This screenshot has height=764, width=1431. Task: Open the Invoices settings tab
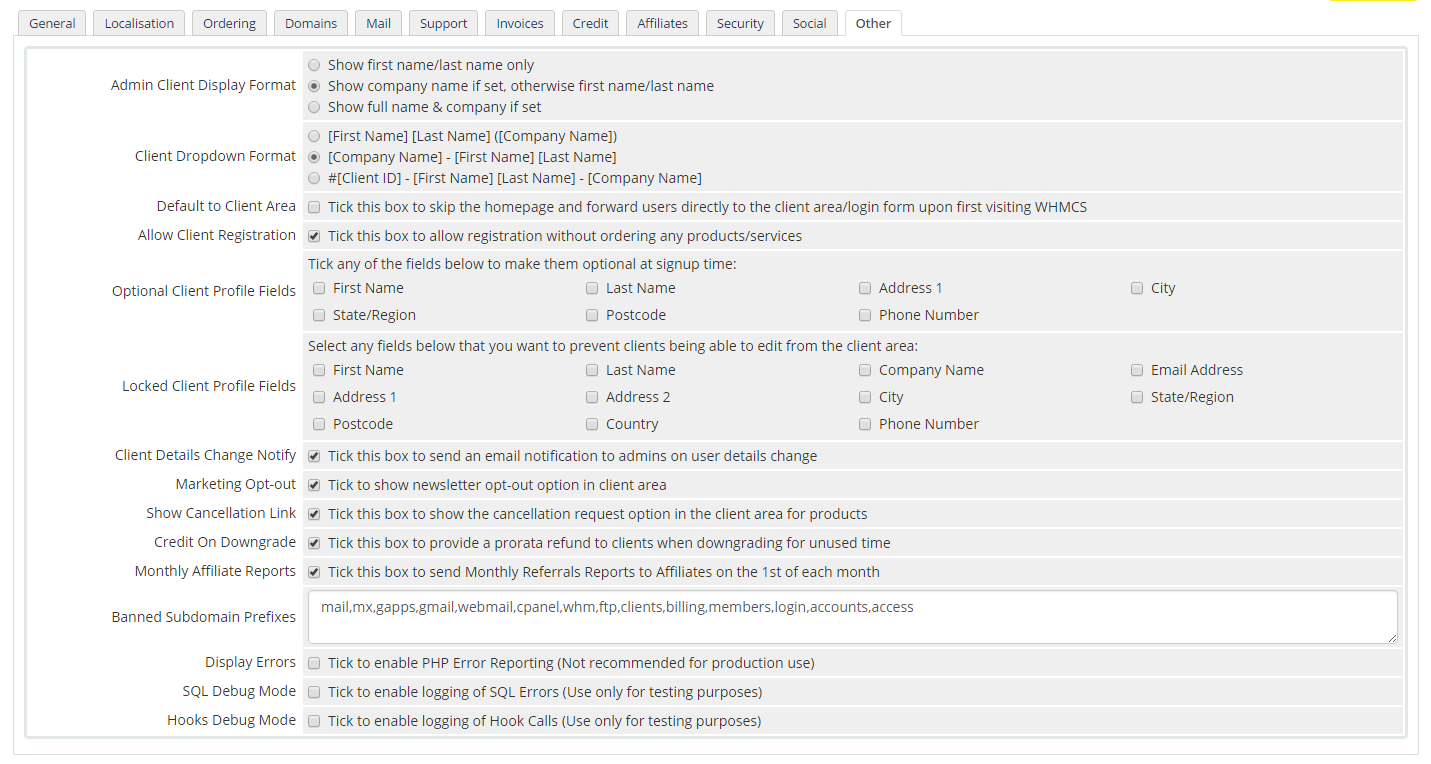[x=520, y=23]
